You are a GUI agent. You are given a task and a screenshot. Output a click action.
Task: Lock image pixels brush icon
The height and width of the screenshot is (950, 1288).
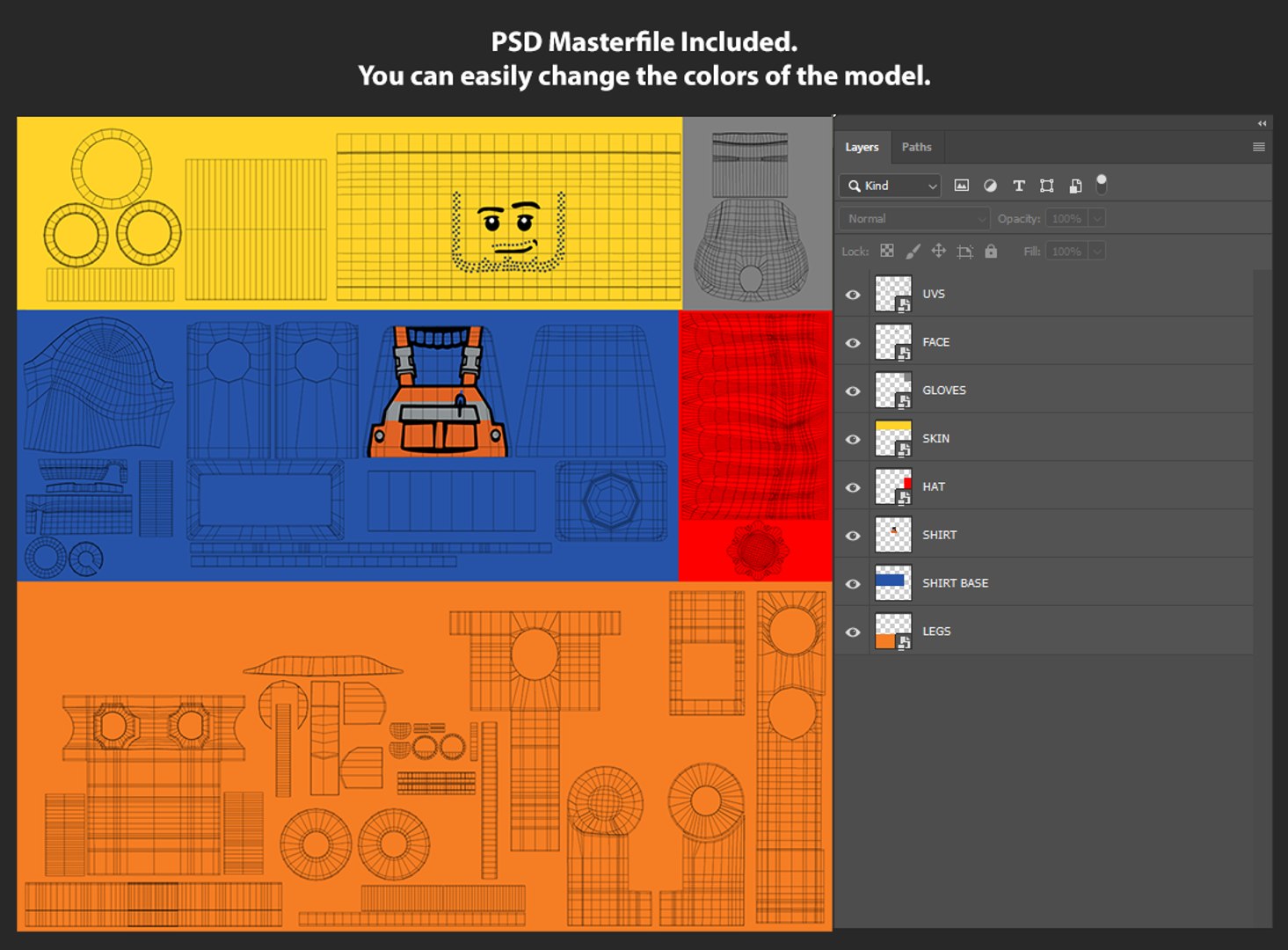[913, 252]
